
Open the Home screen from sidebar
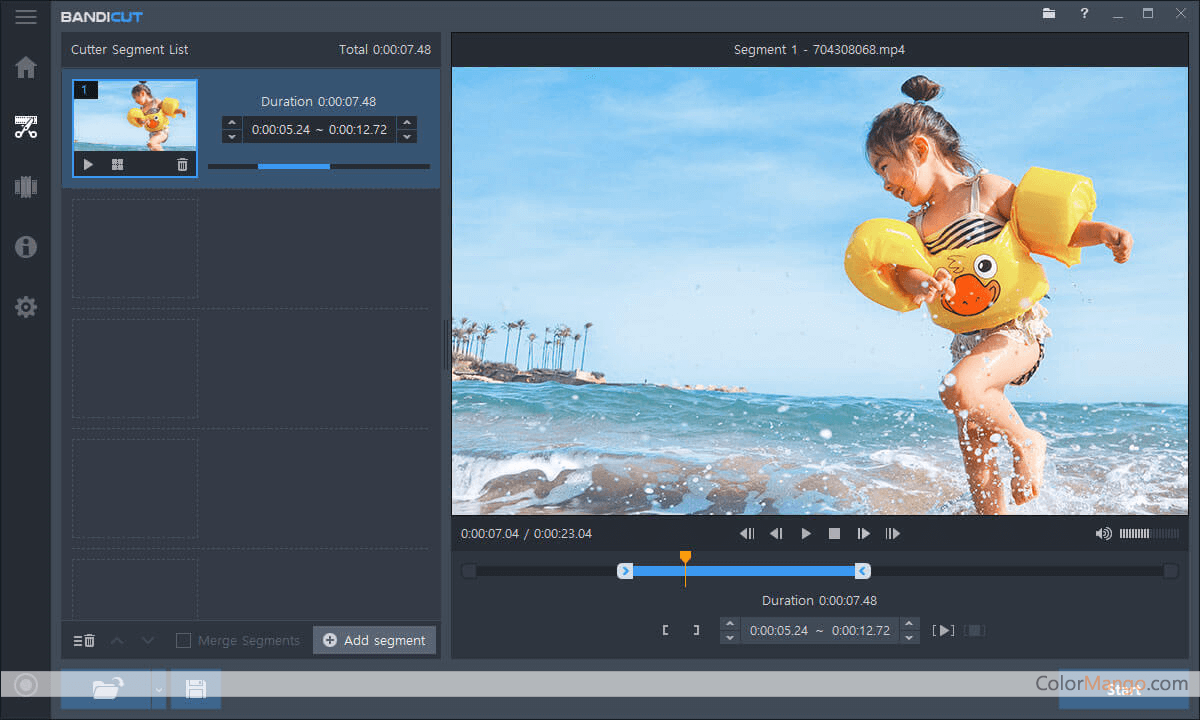(26, 68)
